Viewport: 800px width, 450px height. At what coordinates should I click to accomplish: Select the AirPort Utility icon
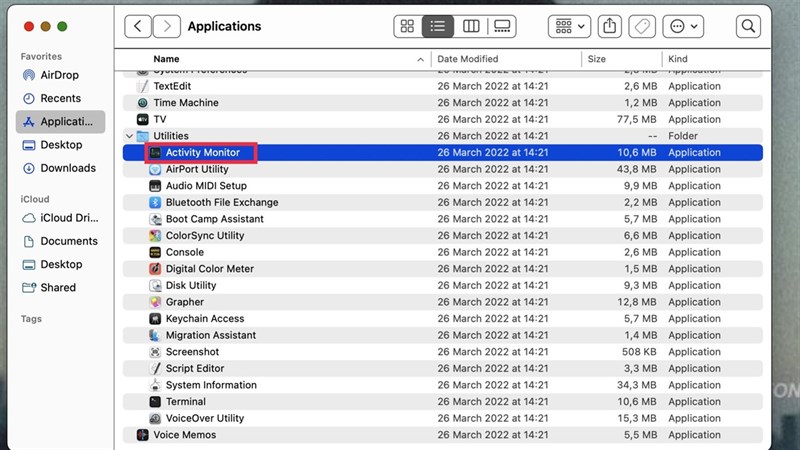[155, 169]
